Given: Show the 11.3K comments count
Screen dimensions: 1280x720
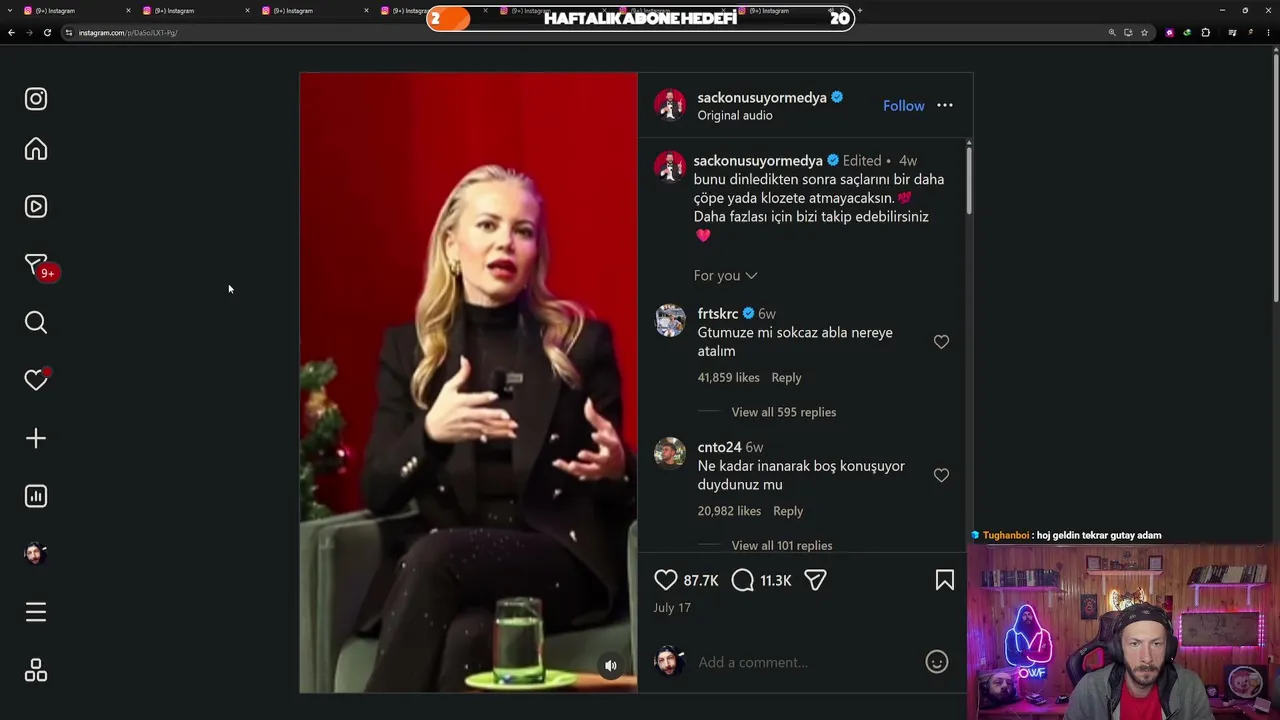Looking at the screenshot, I should click(776, 581).
